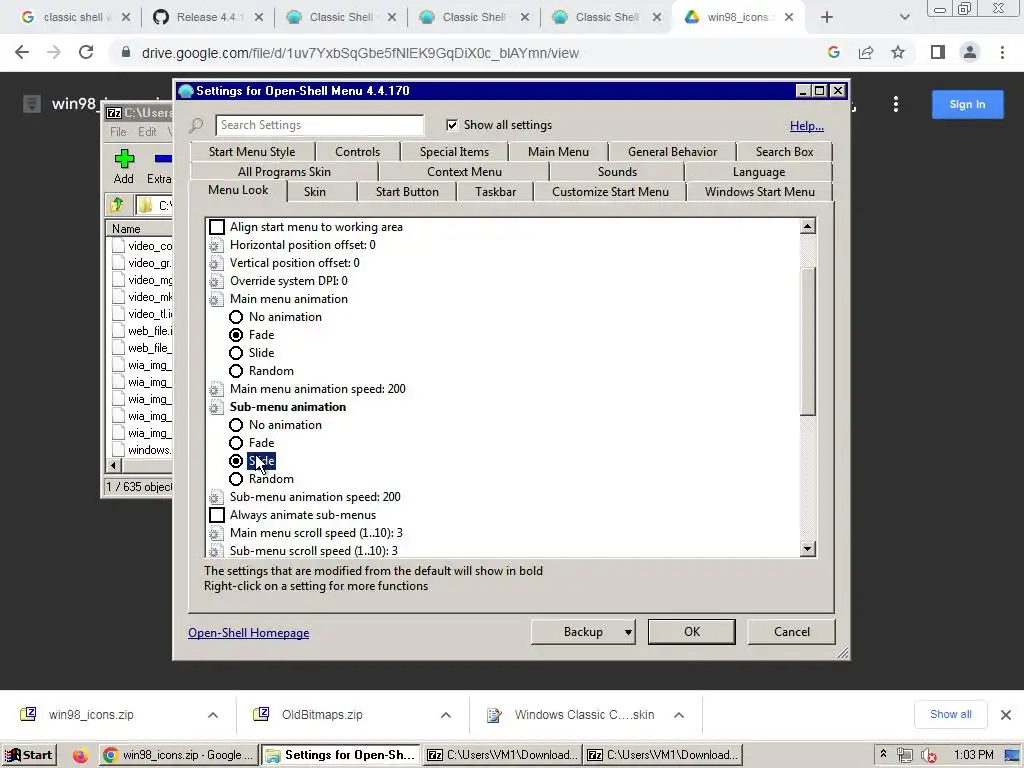1024x768 pixels.
Task: Click the Google icon in address bar
Action: (834, 52)
